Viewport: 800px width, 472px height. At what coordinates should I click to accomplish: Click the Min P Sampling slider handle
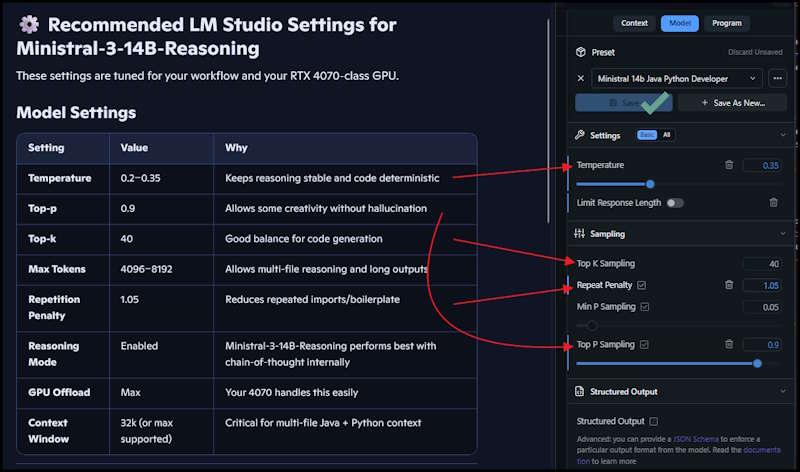click(591, 325)
